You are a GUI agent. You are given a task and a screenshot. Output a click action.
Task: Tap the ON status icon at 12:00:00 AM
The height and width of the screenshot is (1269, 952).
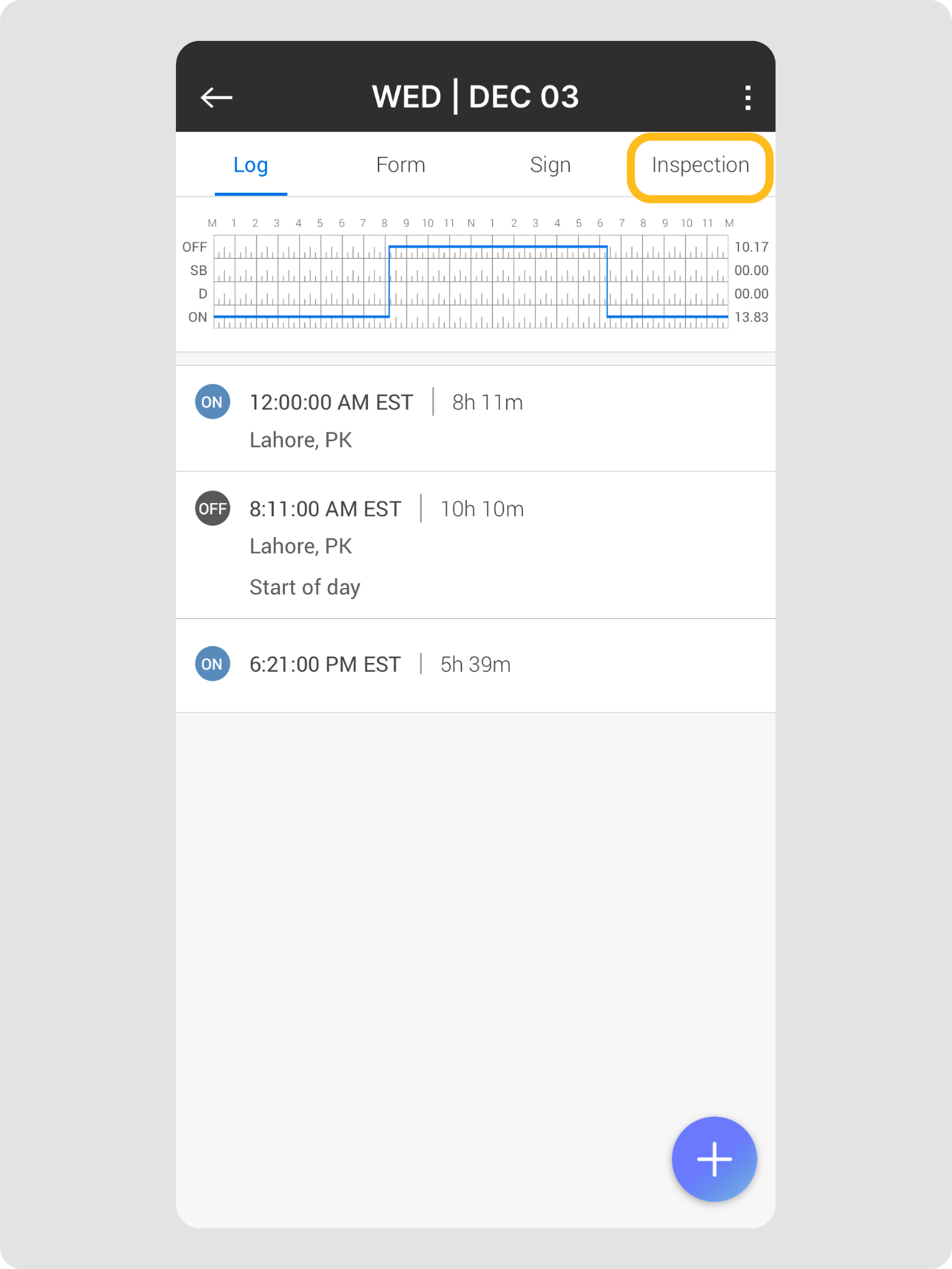click(212, 402)
